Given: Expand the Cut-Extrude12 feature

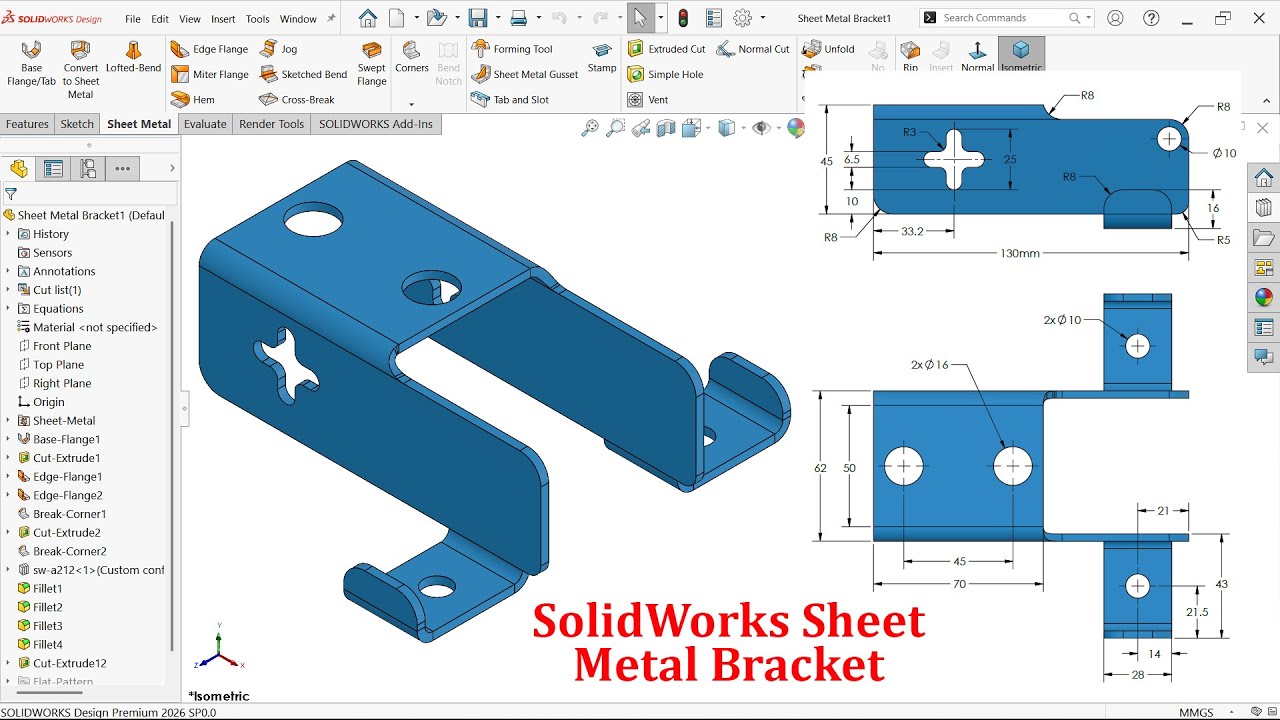Looking at the screenshot, I should tap(8, 663).
